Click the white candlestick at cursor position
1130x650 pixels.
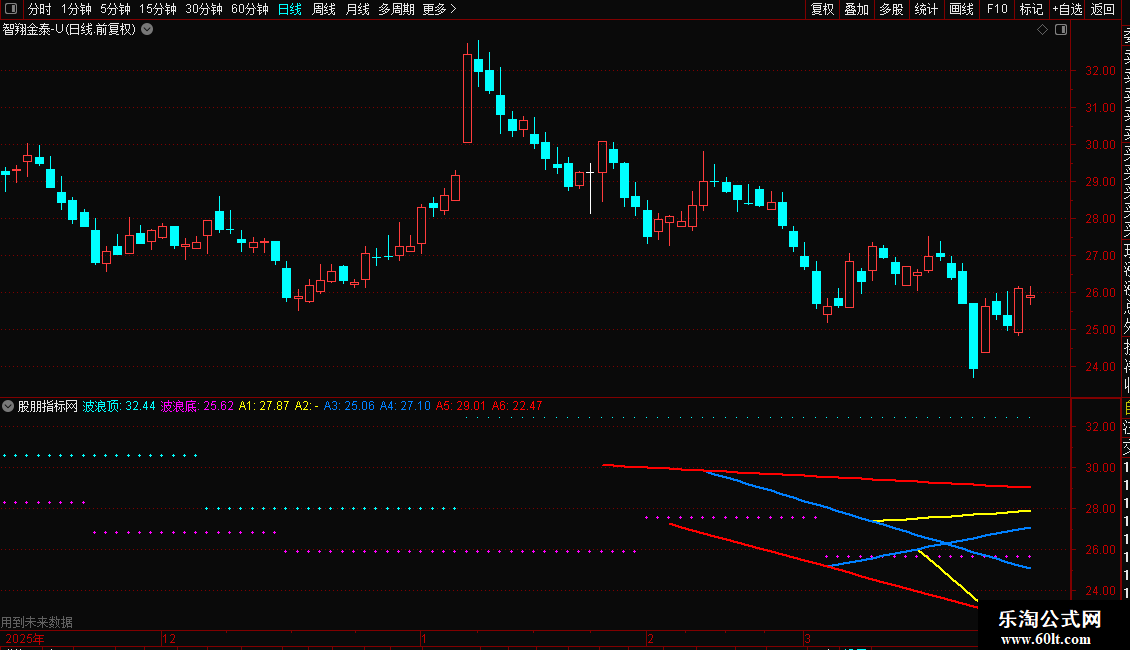click(590, 189)
